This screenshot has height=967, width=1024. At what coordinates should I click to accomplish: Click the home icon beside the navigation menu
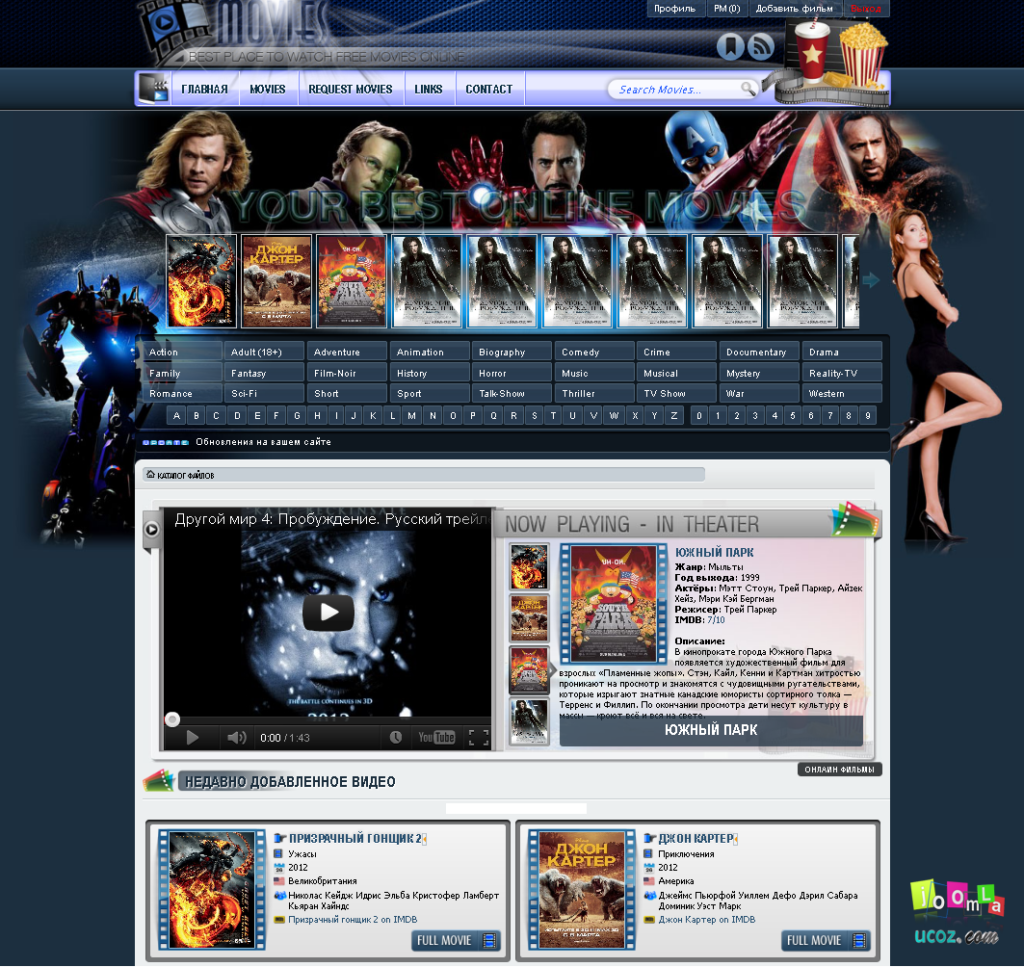click(x=155, y=88)
